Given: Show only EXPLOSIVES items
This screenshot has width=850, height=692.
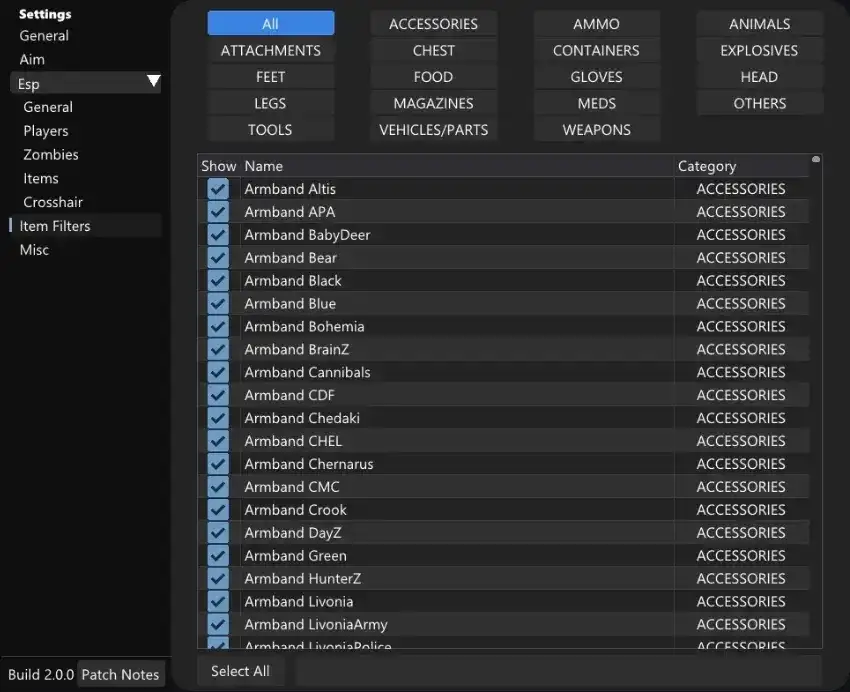Looking at the screenshot, I should click(759, 50).
